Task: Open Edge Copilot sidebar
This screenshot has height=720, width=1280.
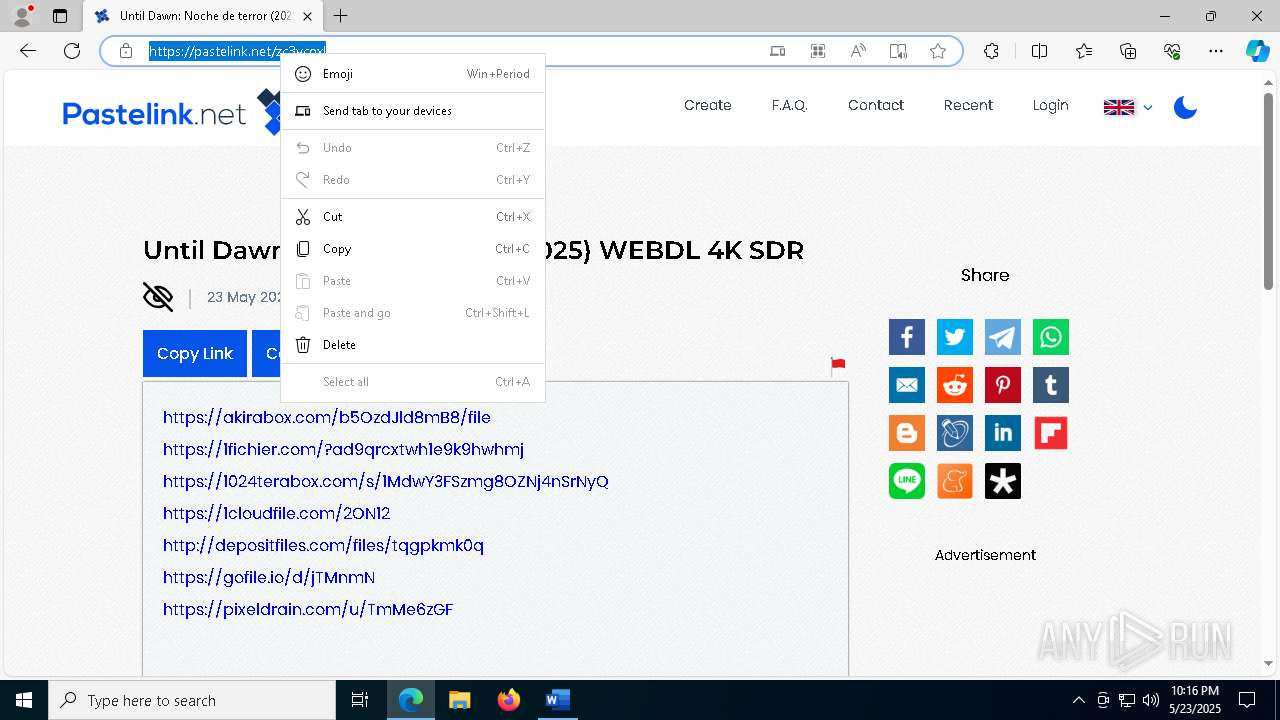Action: pos(1257,51)
